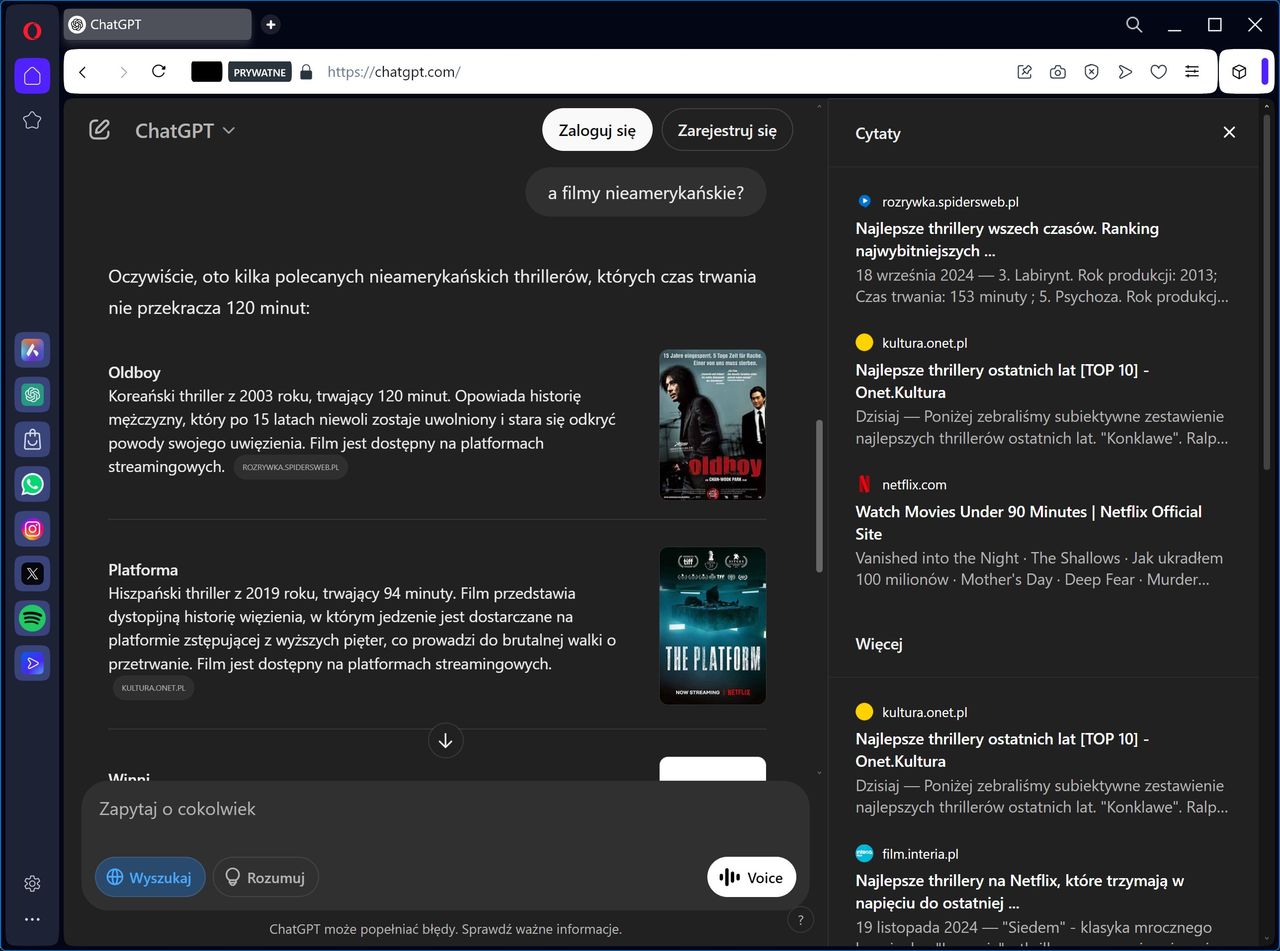Open X (Twitter) in the sidebar
Viewport: 1280px width, 951px height.
[x=32, y=574]
